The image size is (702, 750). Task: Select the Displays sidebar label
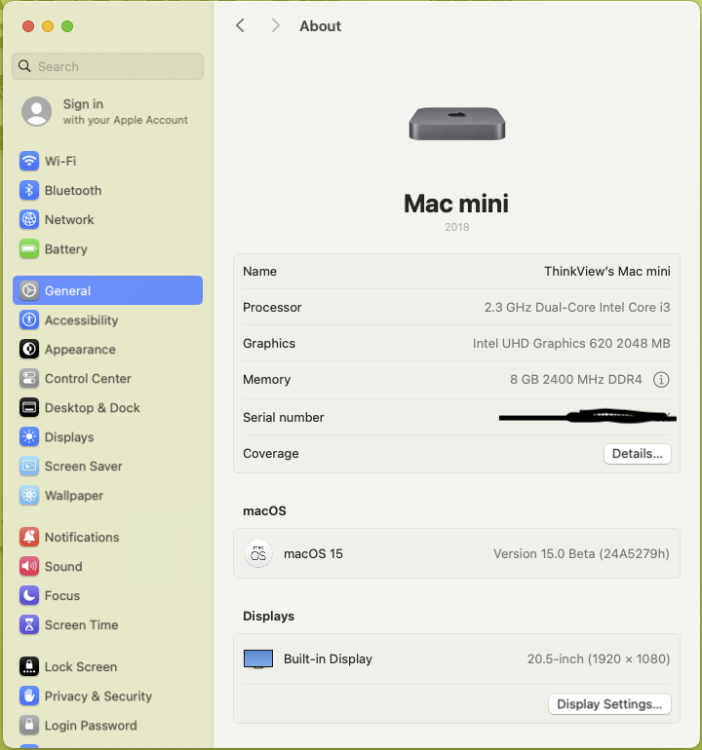coord(69,437)
